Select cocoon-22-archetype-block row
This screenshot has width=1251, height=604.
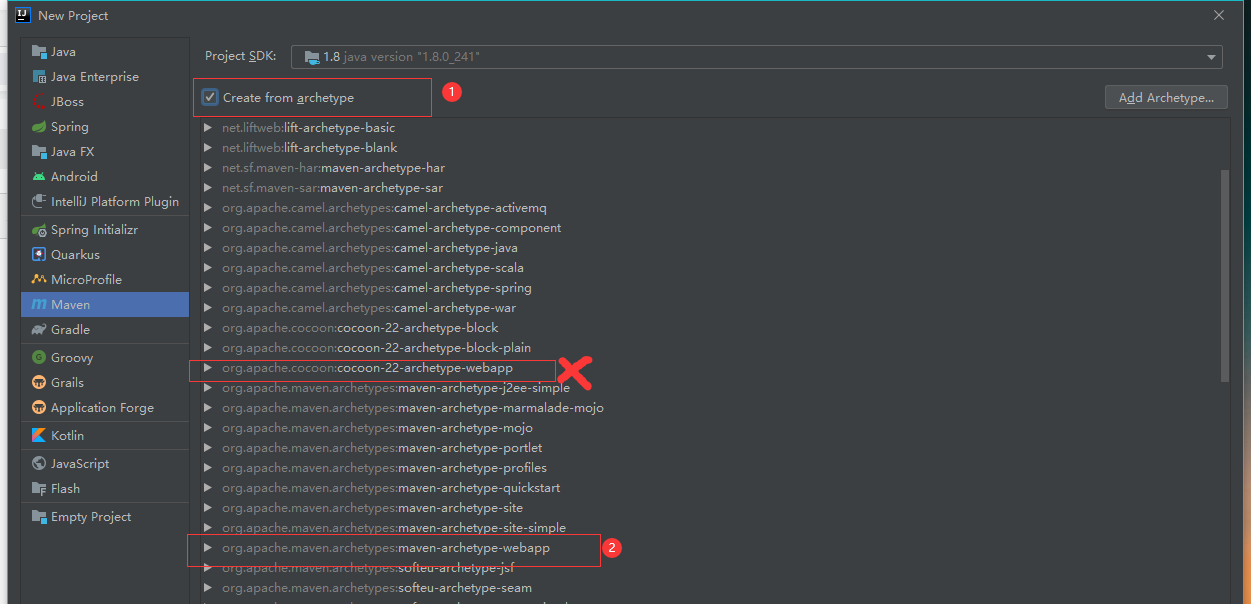click(708, 328)
